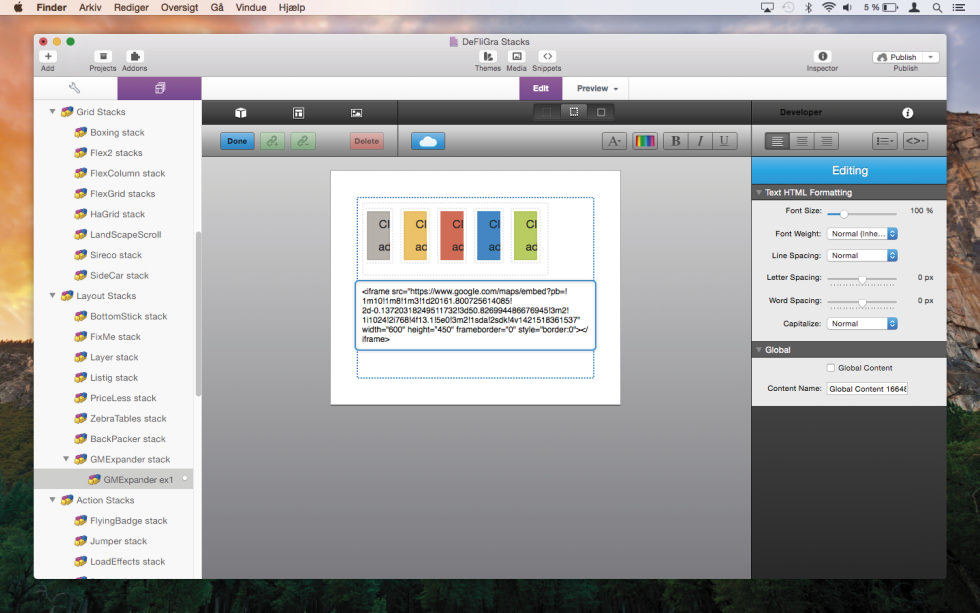Open the Rediger menu
This screenshot has width=980, height=613.
pos(131,7)
